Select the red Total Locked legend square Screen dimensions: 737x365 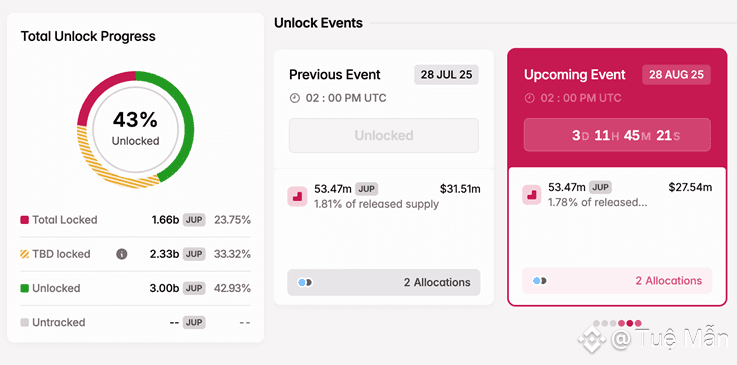[24, 220]
